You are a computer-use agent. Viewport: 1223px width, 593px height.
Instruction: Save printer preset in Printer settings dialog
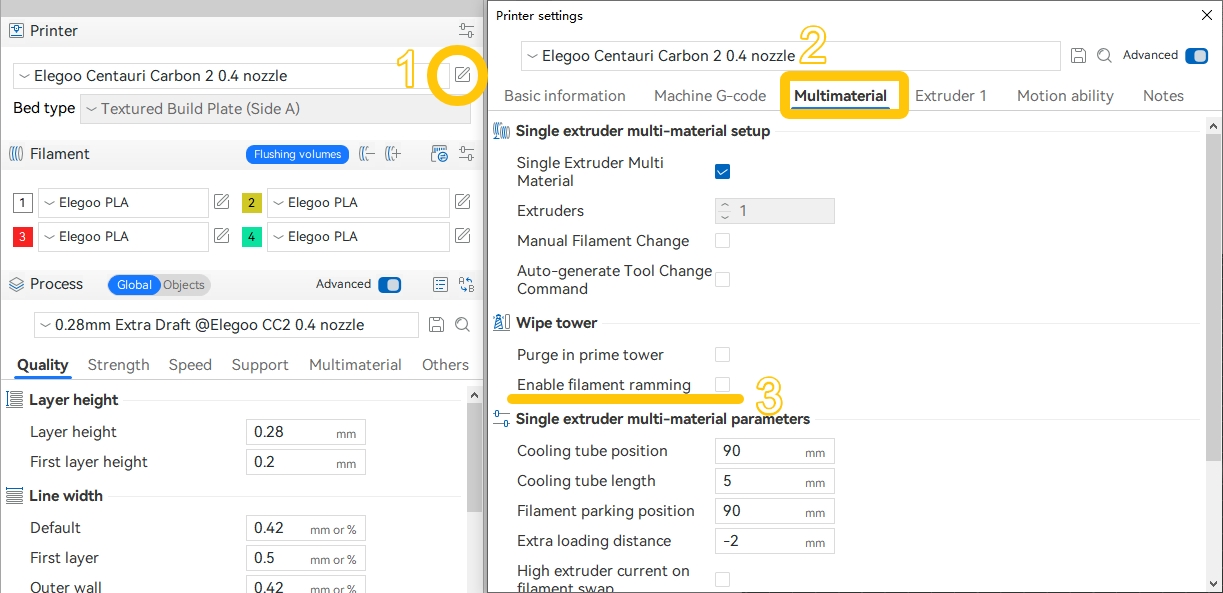point(1078,56)
